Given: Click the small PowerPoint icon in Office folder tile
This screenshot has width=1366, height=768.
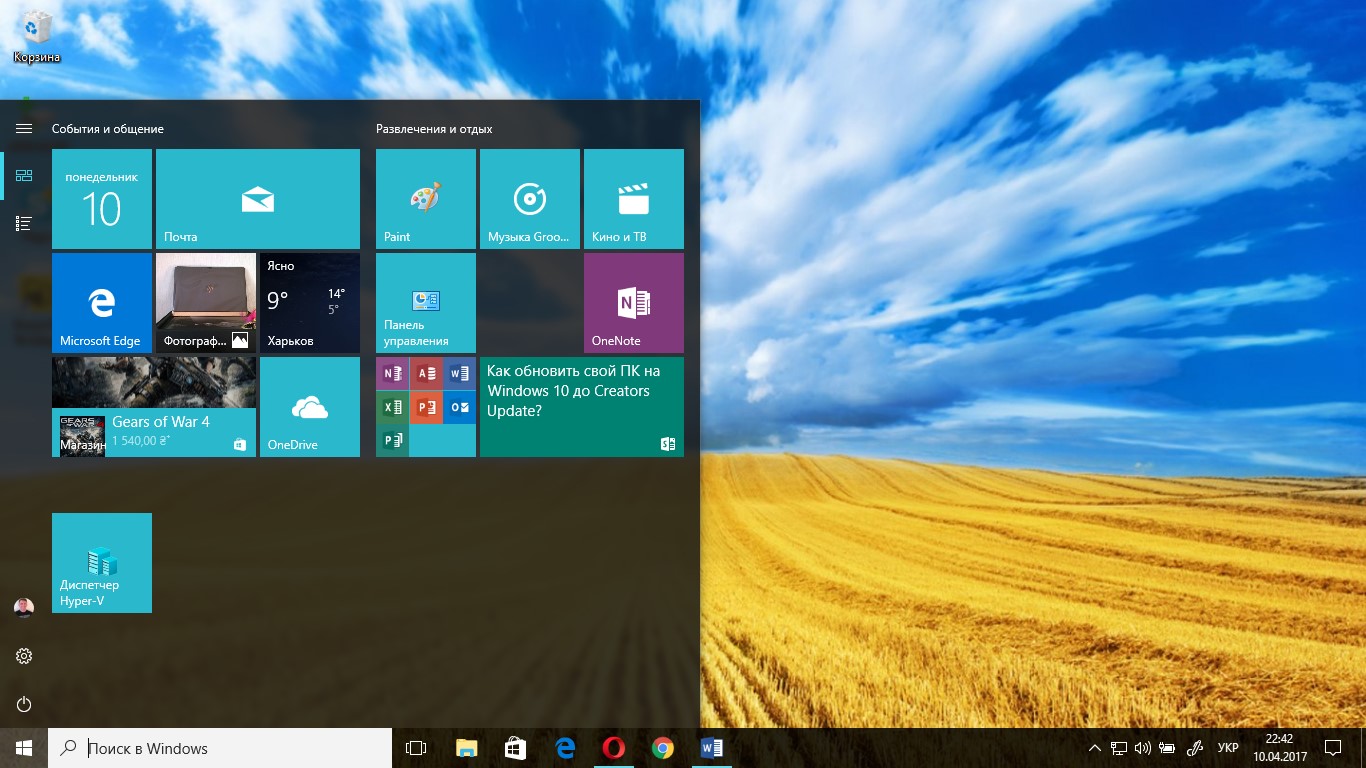Looking at the screenshot, I should [426, 407].
